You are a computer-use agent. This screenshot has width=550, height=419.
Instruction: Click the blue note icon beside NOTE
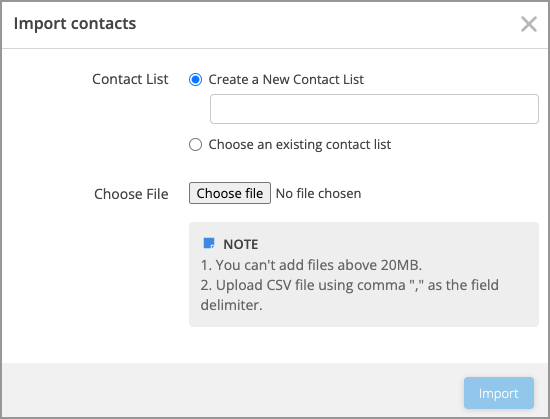coord(209,243)
